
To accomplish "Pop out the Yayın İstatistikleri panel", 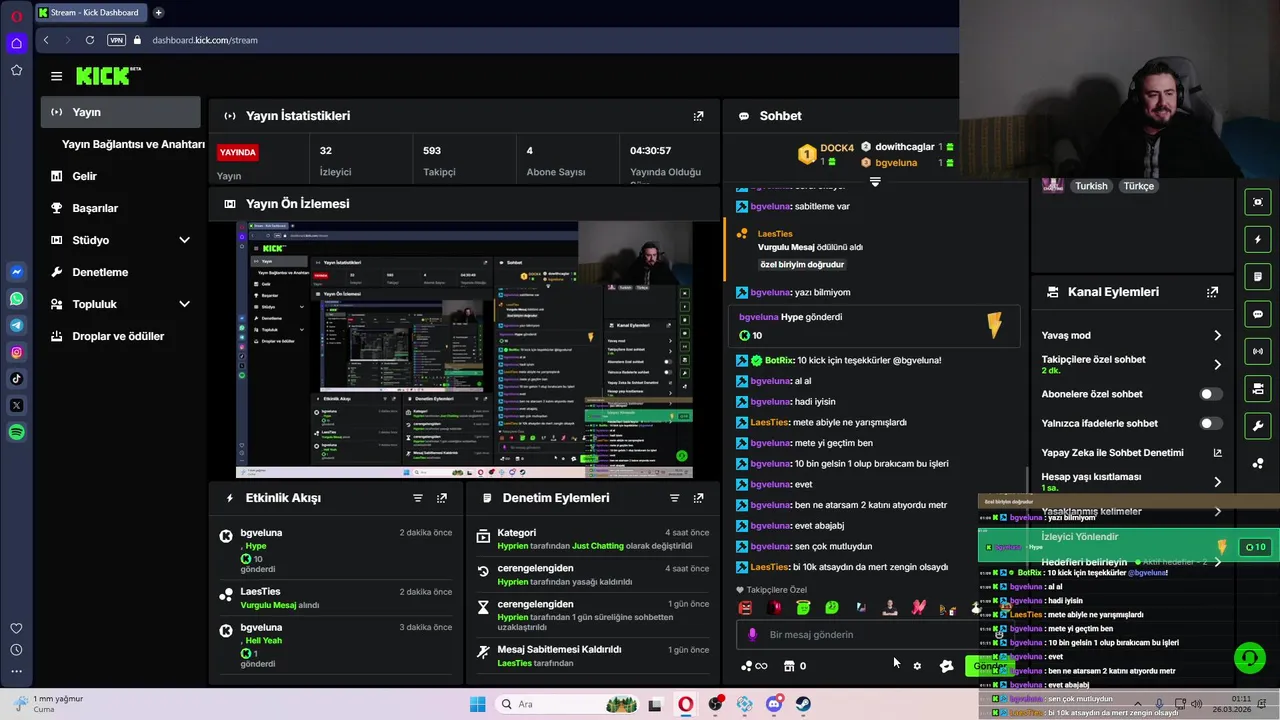I will 698,116.
